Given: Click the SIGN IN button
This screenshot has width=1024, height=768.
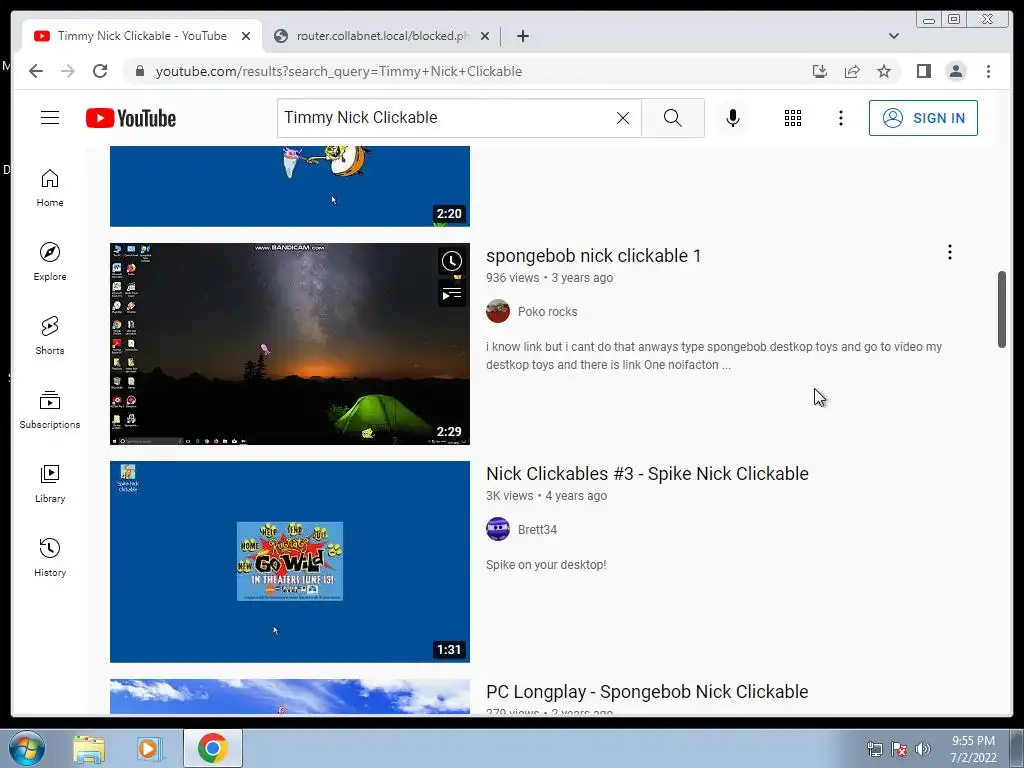Looking at the screenshot, I should click(x=923, y=118).
